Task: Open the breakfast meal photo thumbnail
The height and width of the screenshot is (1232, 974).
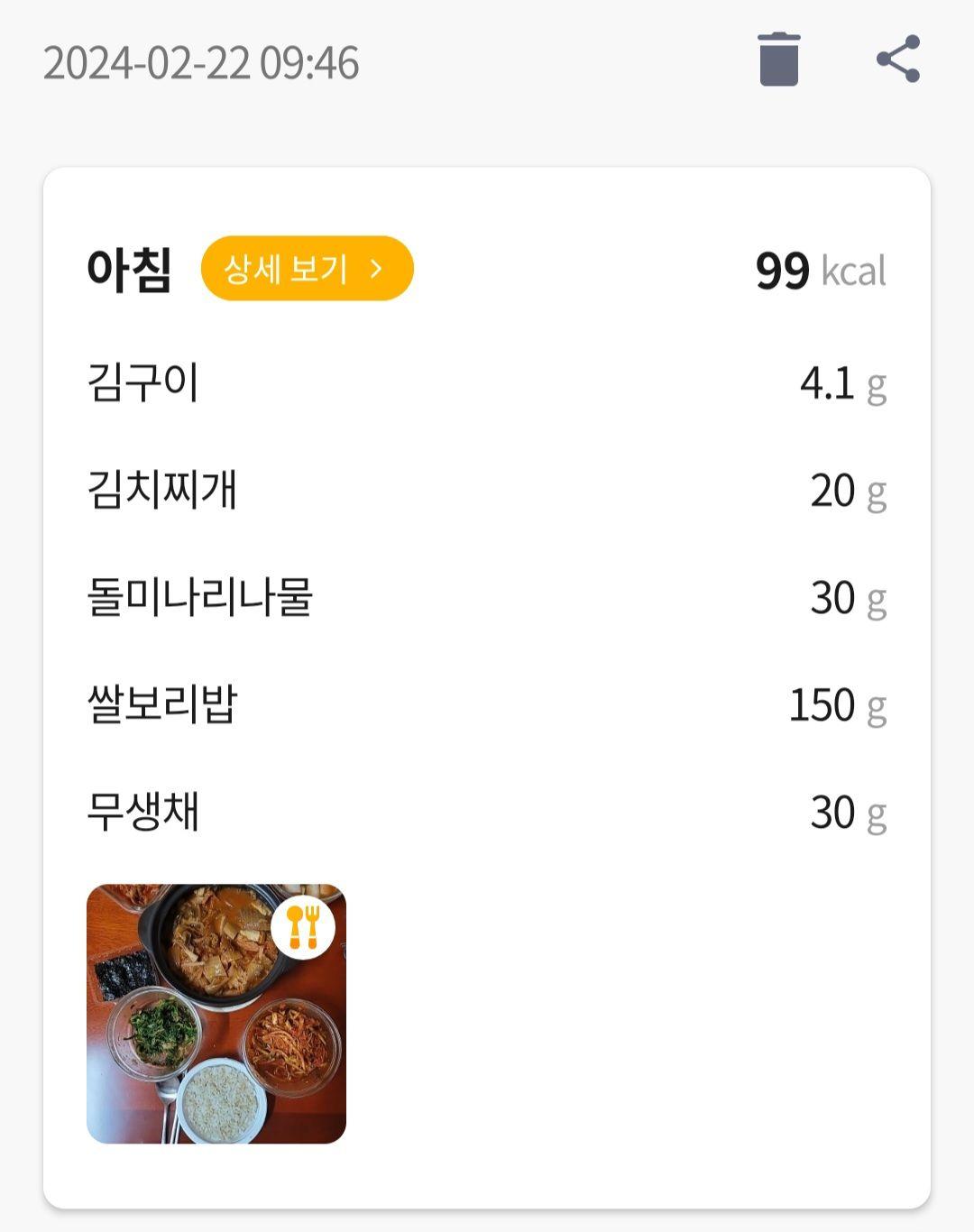Action: [x=216, y=1014]
